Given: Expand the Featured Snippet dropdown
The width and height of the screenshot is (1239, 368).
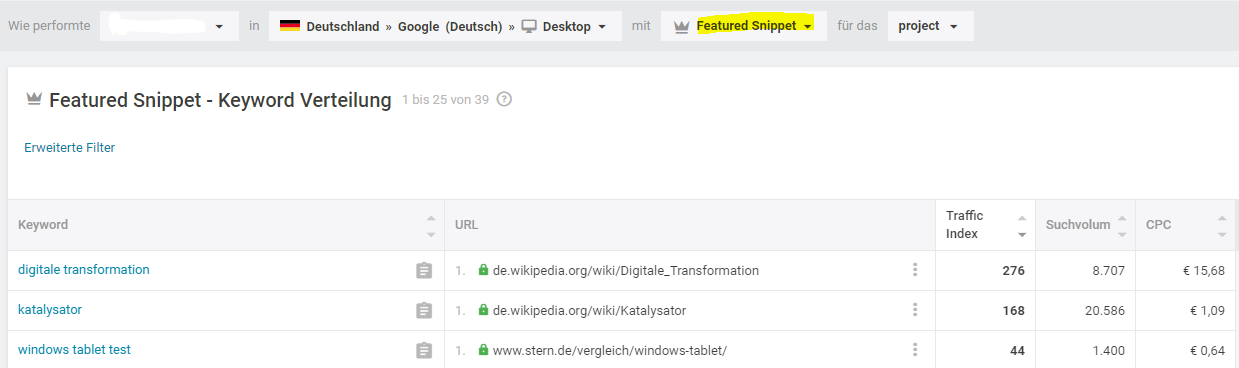Looking at the screenshot, I should click(744, 26).
